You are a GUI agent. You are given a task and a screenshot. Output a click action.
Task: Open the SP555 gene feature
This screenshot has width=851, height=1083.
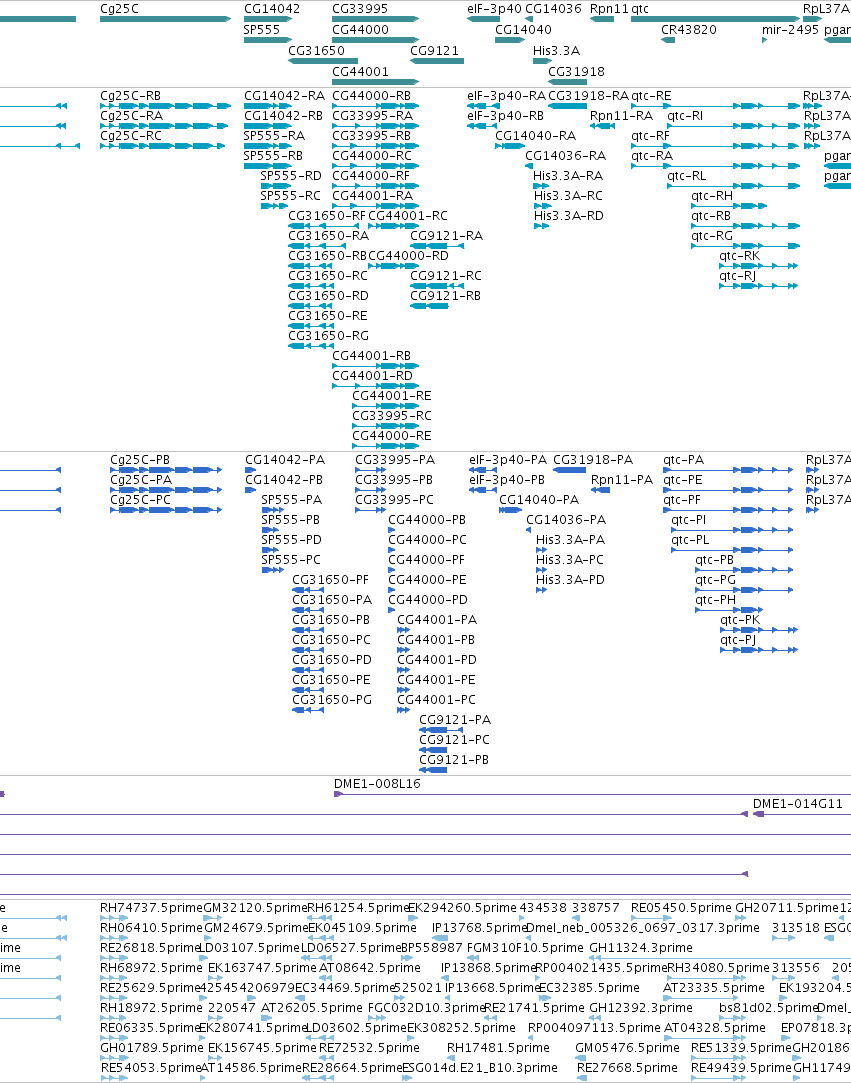pos(262,30)
